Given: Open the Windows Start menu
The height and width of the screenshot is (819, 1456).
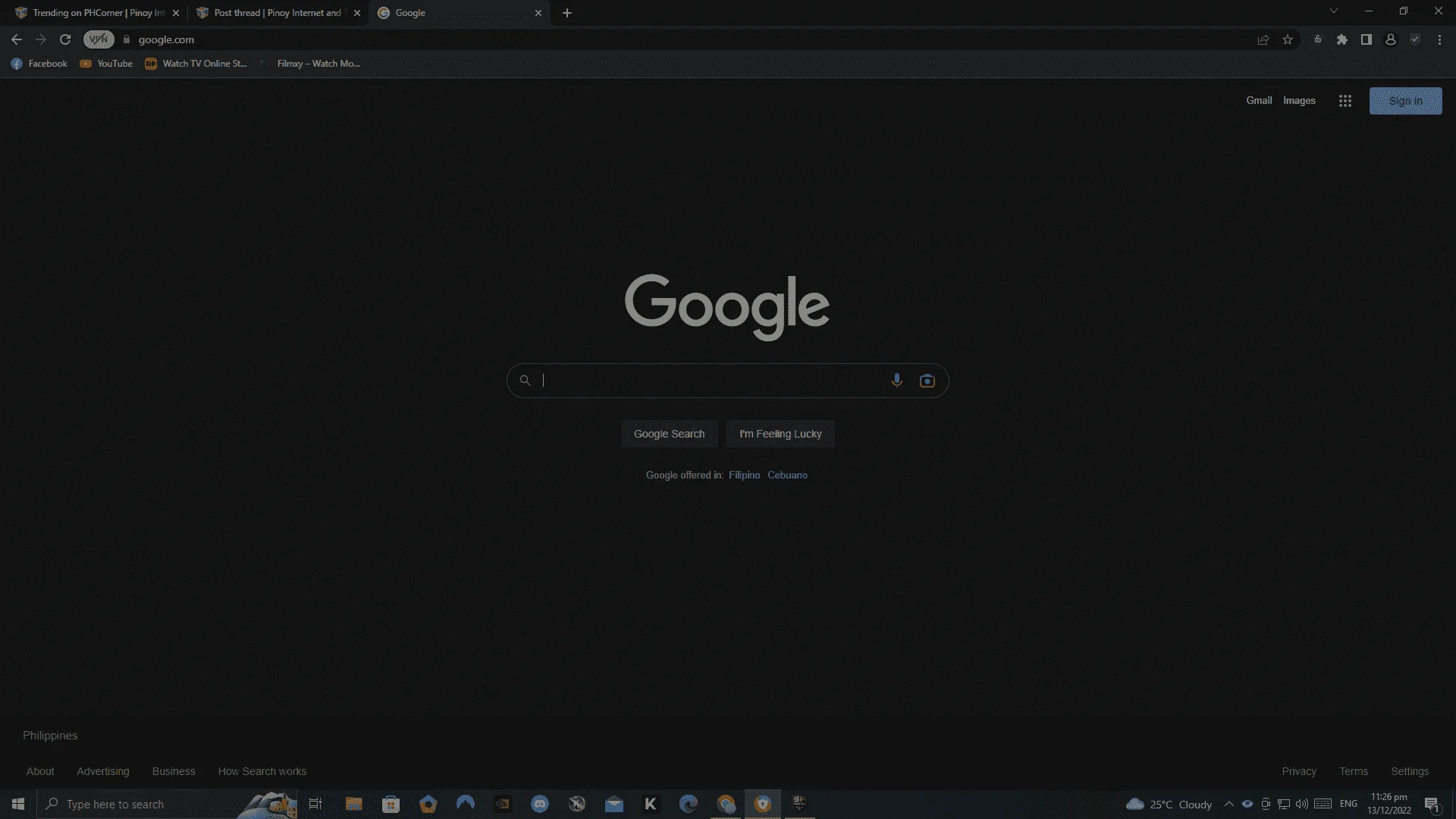Looking at the screenshot, I should pyautogui.click(x=18, y=804).
